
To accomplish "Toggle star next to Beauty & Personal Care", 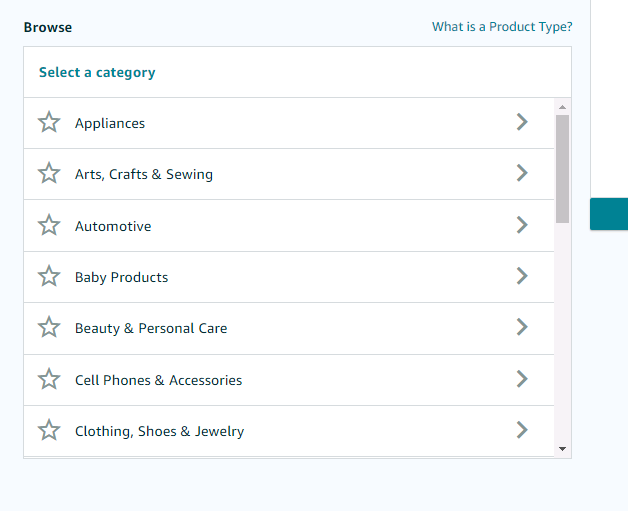I will coord(49,328).
